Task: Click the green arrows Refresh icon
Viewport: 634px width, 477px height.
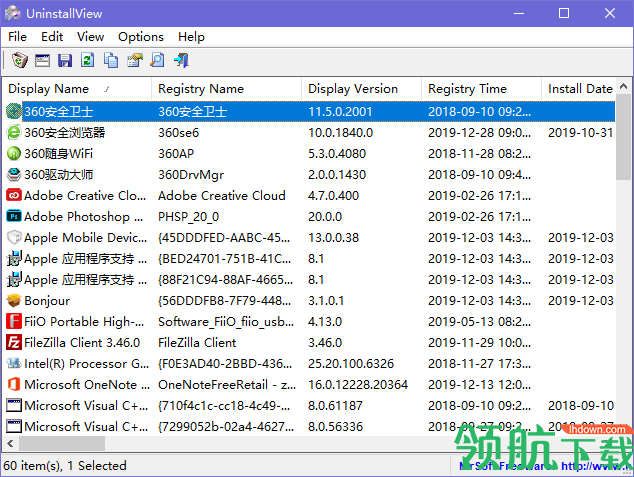Action: [x=87, y=60]
